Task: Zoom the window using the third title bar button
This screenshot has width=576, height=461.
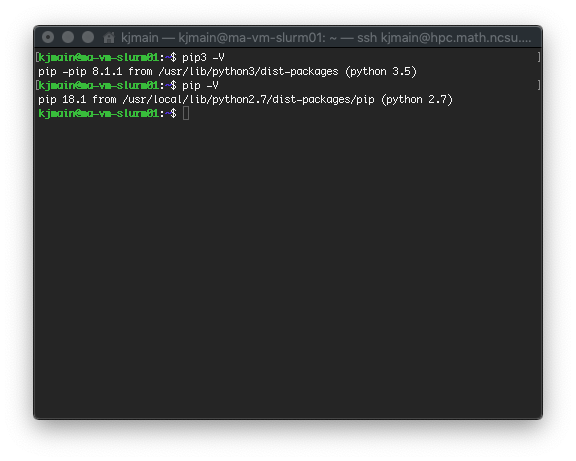Action: click(x=88, y=37)
